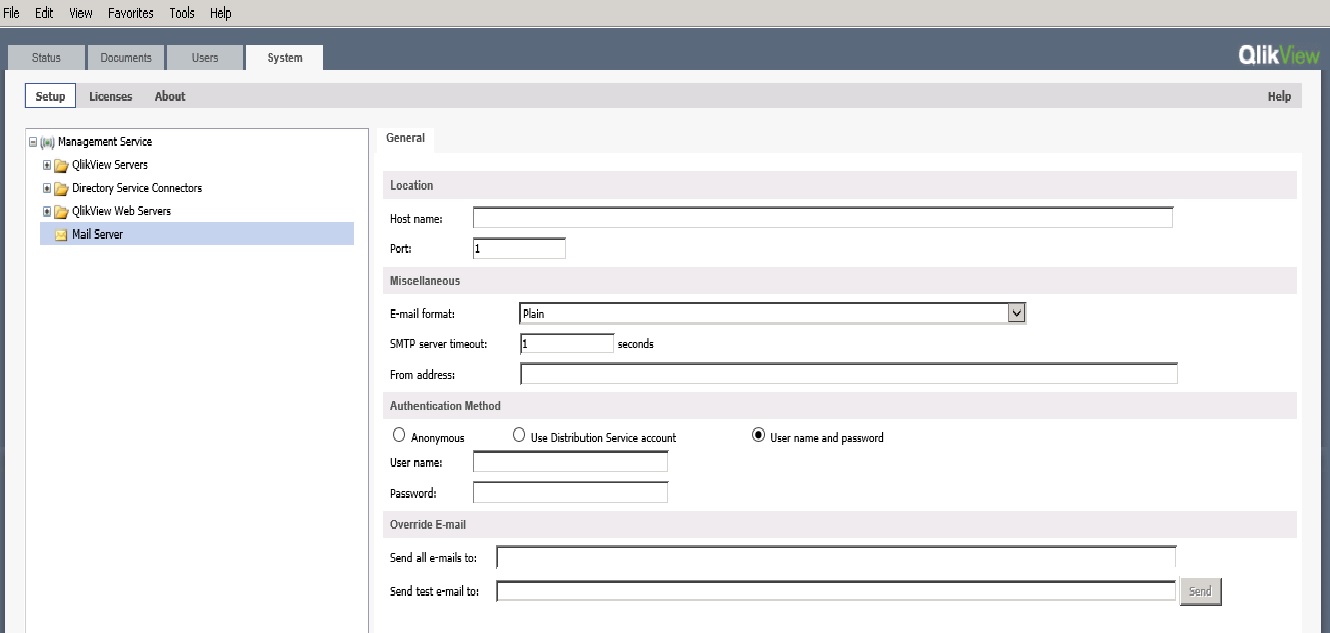1330x633 pixels.
Task: Click the Miscellaneous section header
Action: tap(840, 280)
